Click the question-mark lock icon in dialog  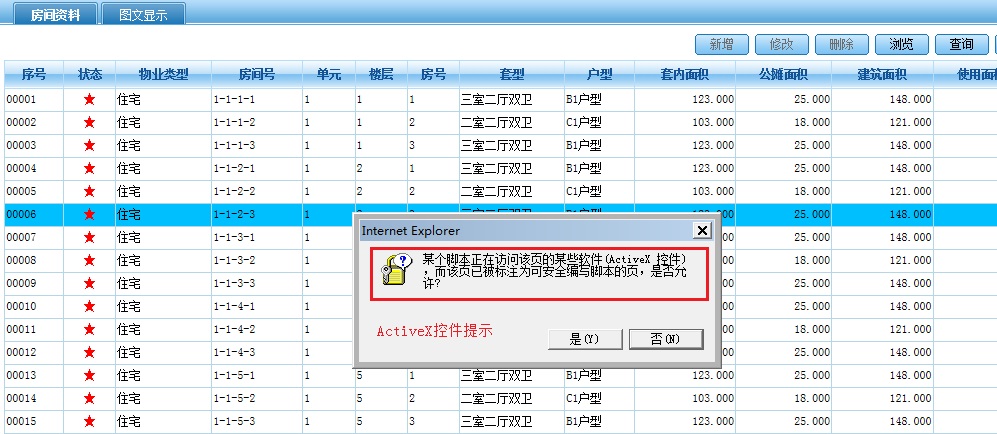(395, 271)
